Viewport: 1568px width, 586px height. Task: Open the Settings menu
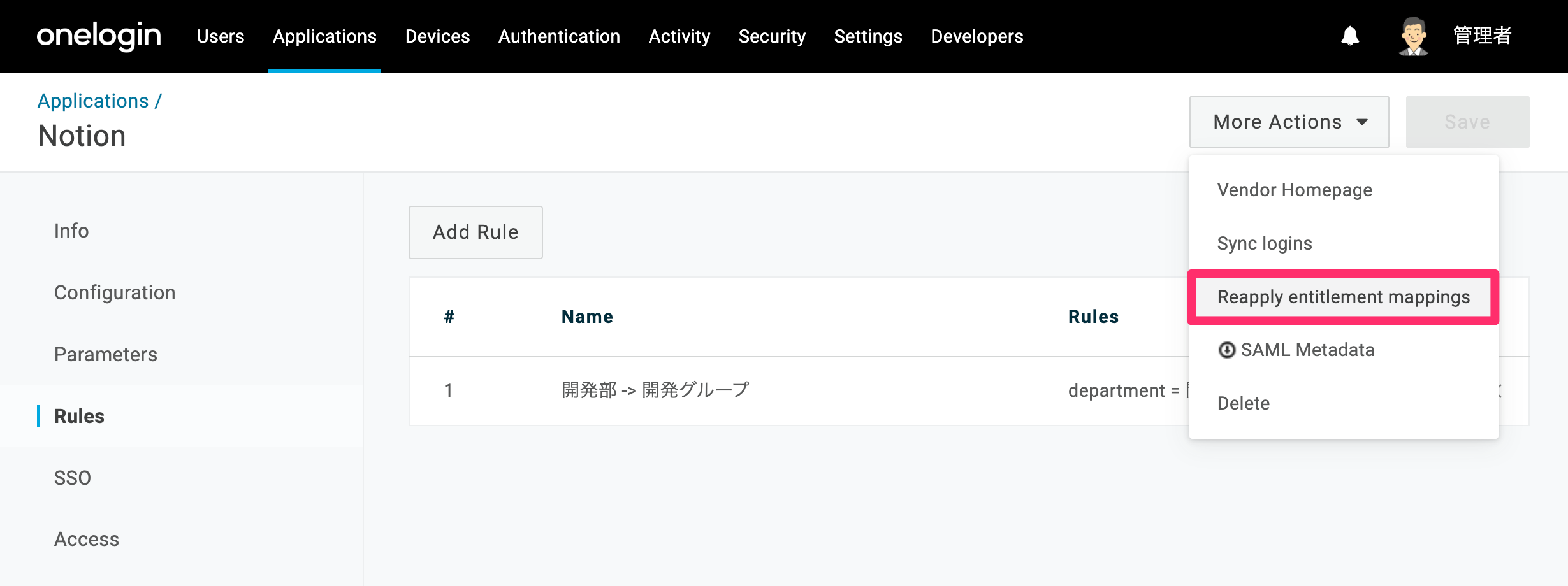tap(868, 36)
